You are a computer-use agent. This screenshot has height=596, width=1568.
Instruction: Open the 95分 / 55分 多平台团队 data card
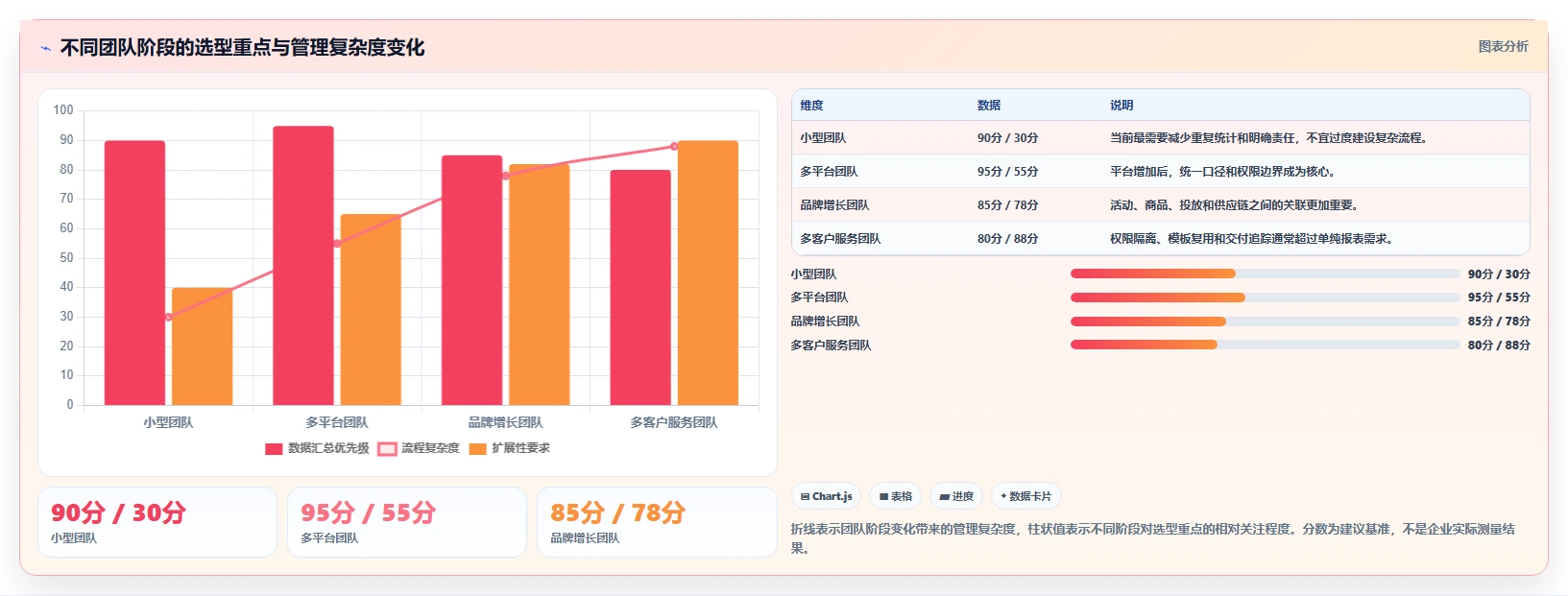407,522
